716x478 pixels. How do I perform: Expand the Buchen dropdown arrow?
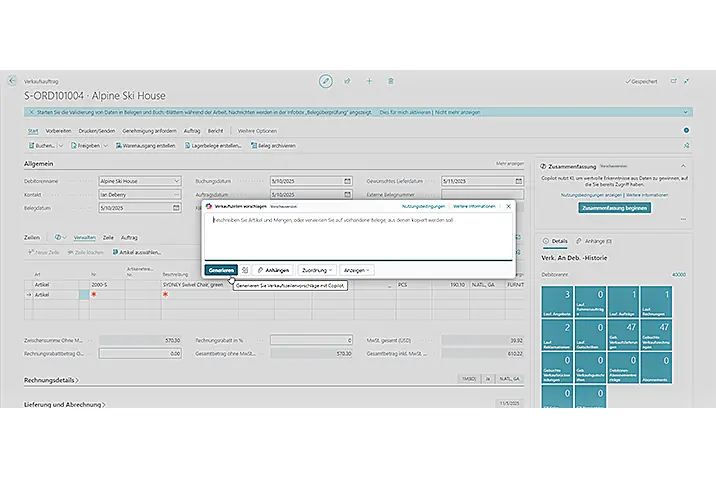60,146
